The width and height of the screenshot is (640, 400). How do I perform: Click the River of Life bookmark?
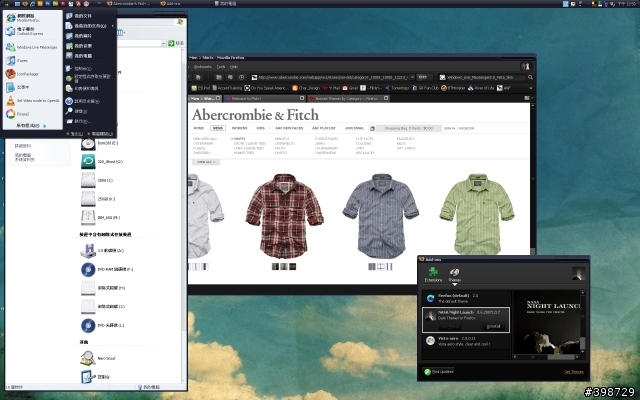[481, 88]
